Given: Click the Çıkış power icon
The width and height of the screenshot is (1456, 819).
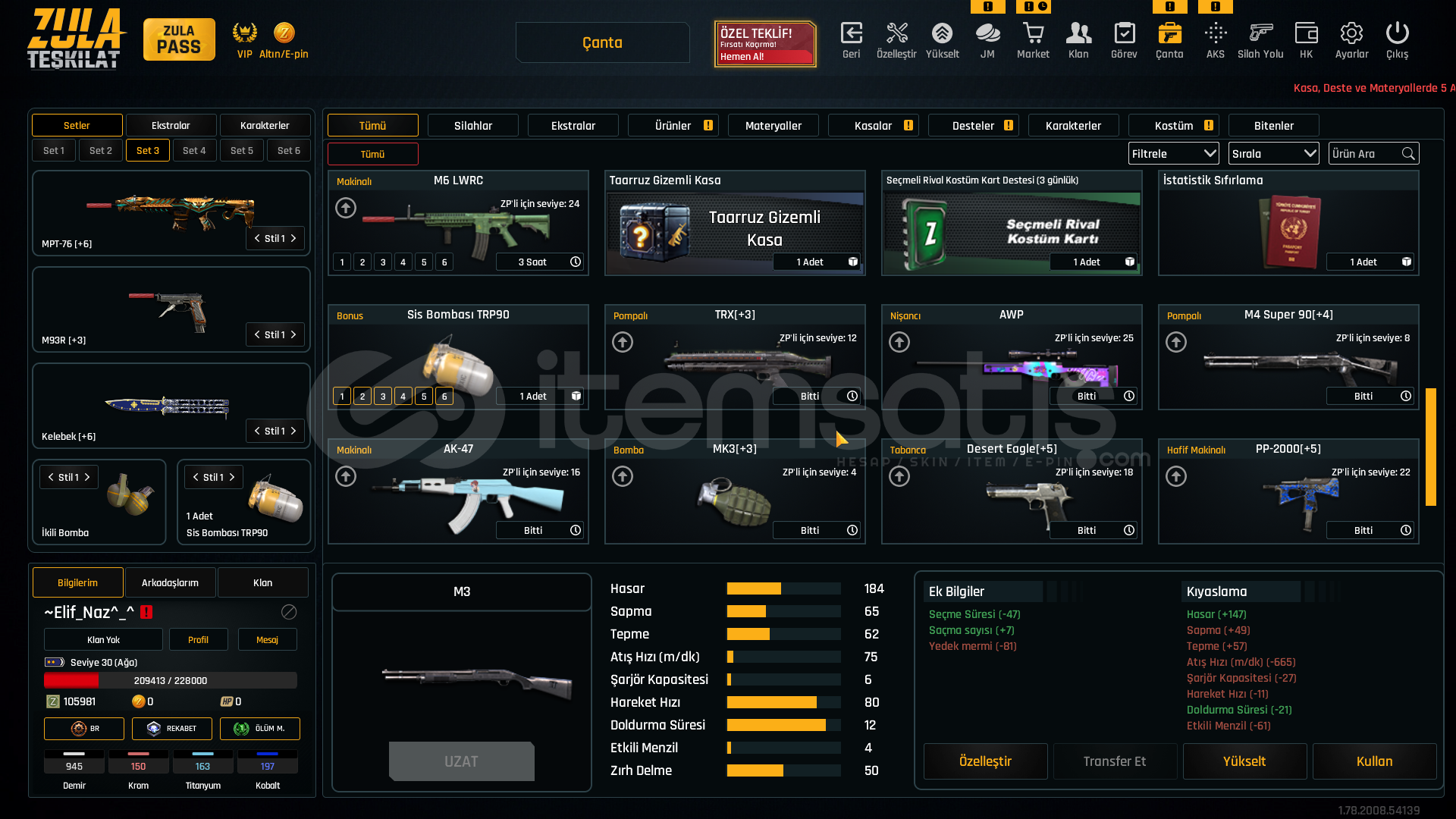Looking at the screenshot, I should 1397,34.
